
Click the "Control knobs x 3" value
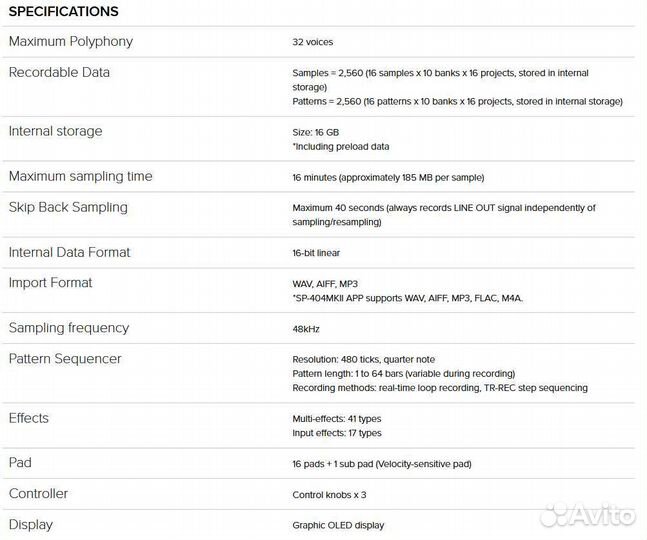click(x=330, y=494)
